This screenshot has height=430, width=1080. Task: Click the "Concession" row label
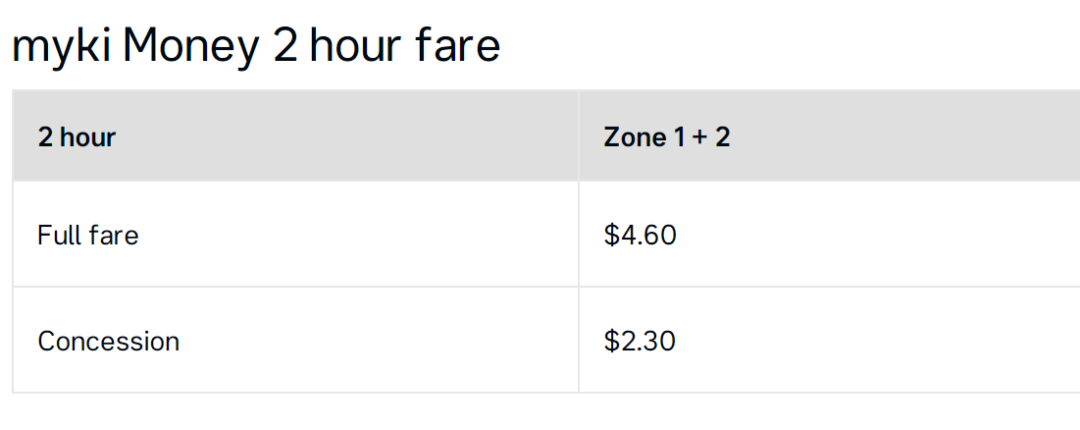click(109, 341)
